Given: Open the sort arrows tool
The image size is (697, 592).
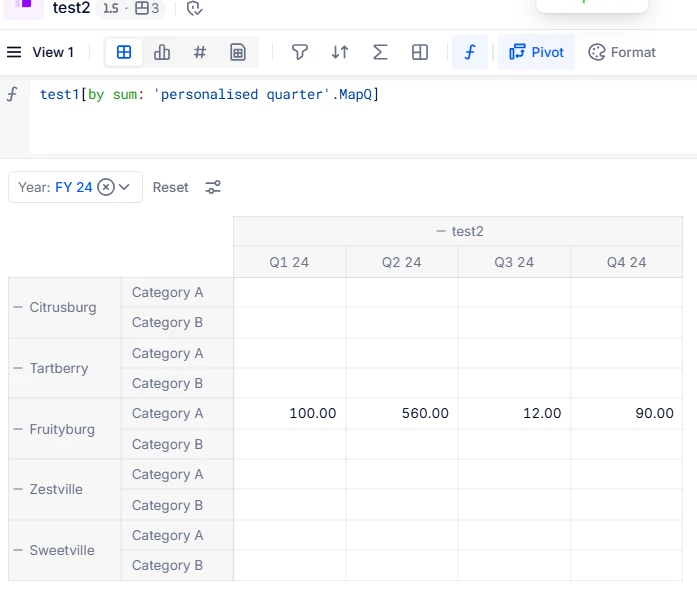Looking at the screenshot, I should point(340,52).
